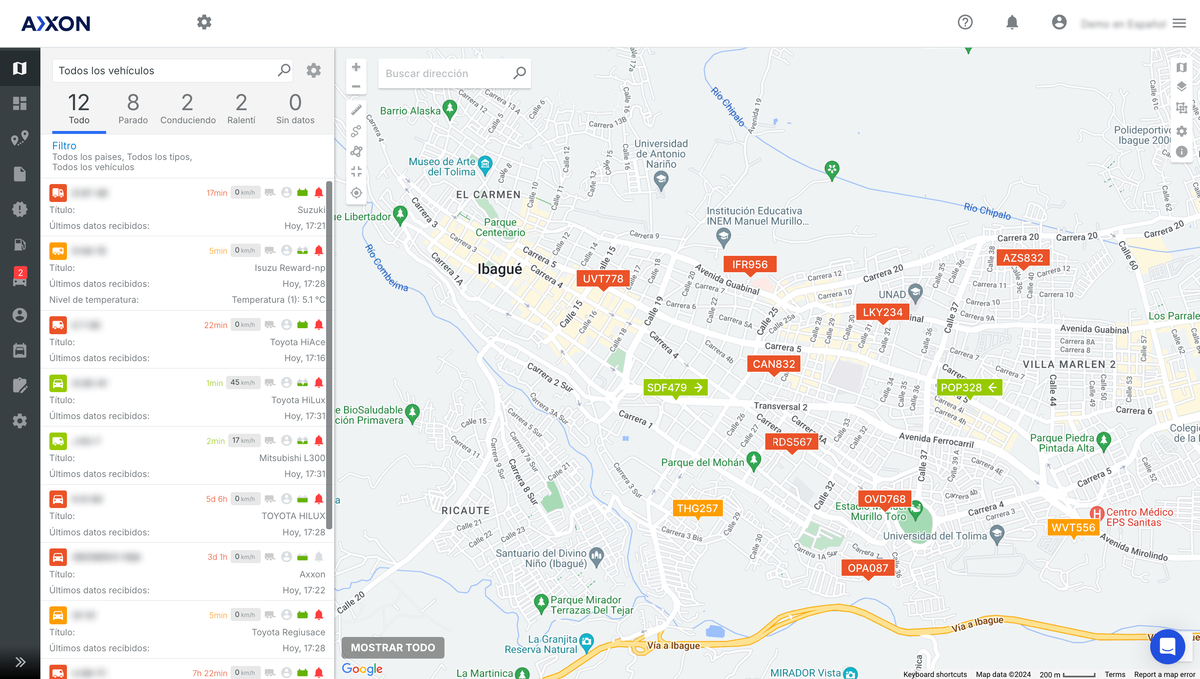
Task: Open map settings gear in right toolbar
Action: 1181,131
